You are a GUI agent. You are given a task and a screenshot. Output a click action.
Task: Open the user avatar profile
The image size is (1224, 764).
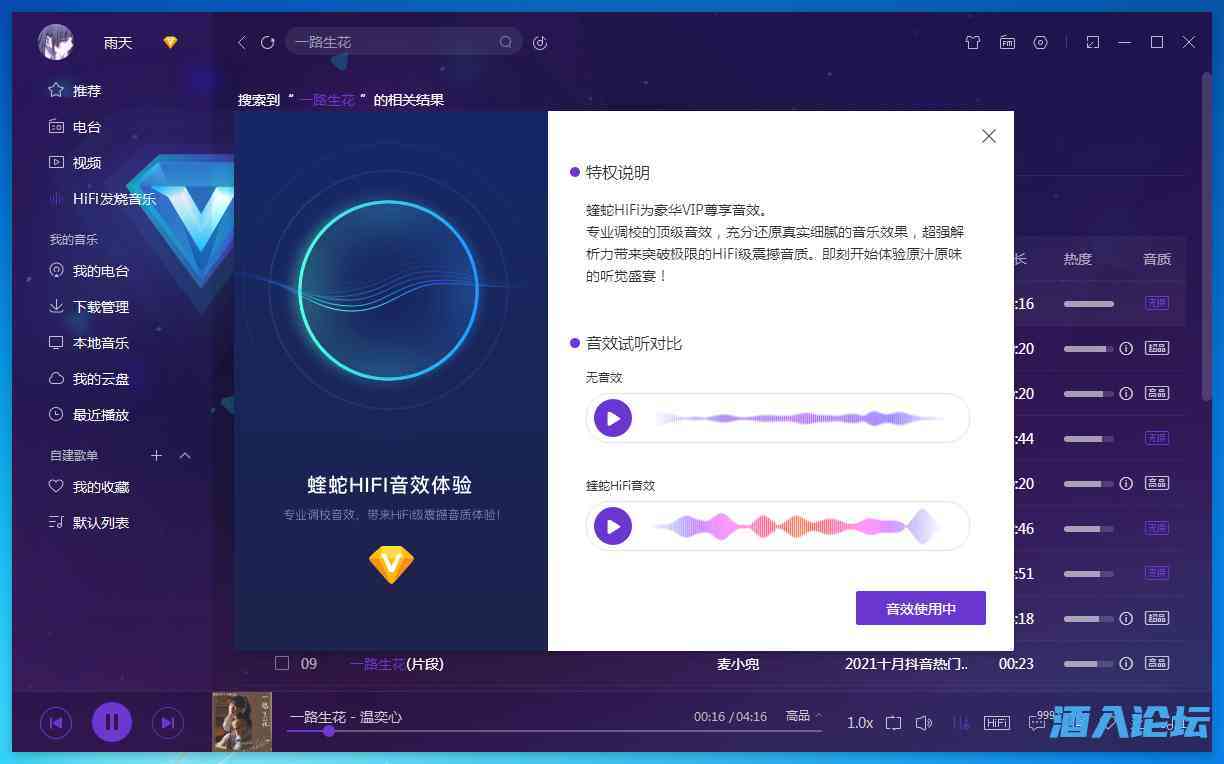click(x=56, y=42)
